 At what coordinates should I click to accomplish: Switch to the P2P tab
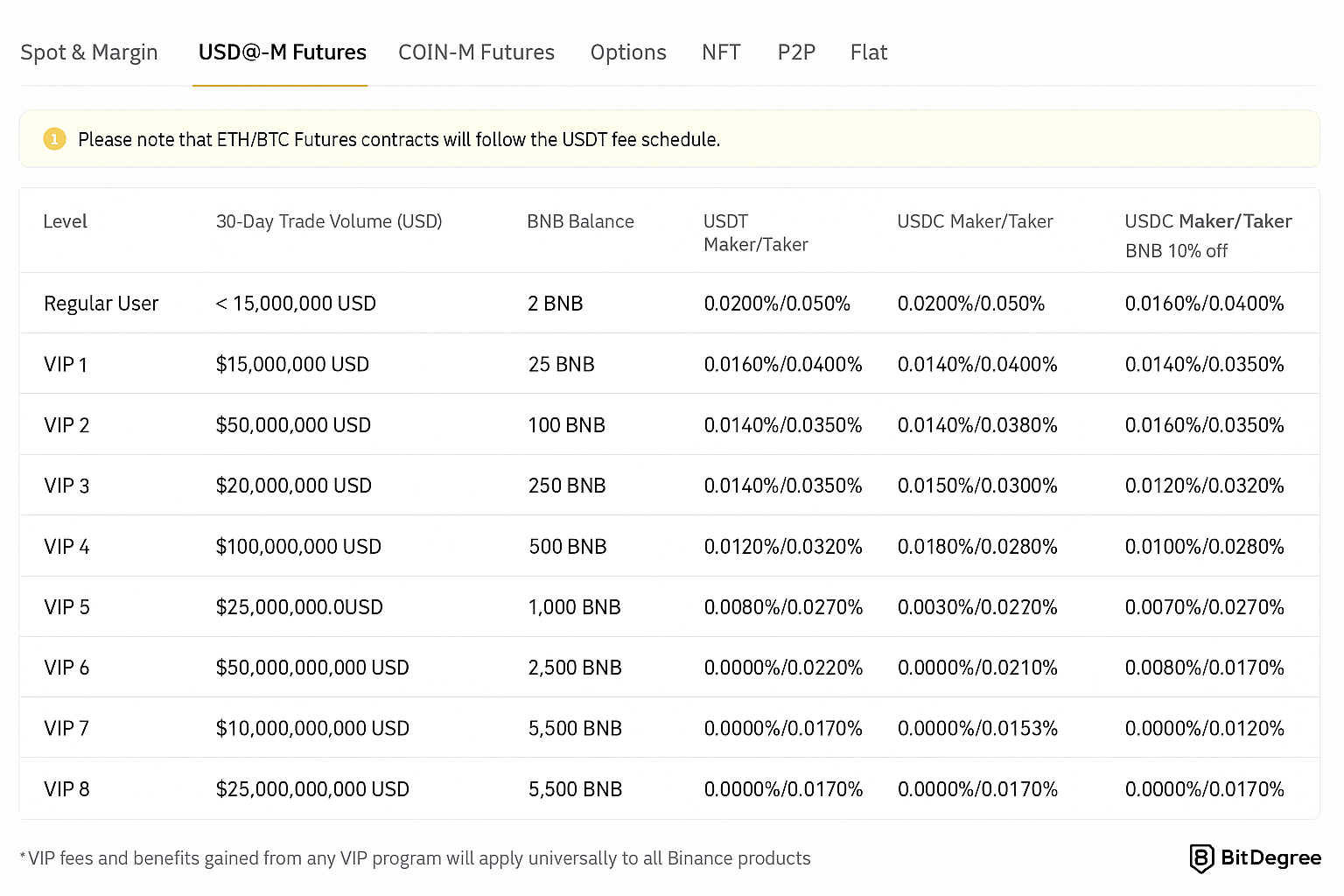click(x=796, y=52)
